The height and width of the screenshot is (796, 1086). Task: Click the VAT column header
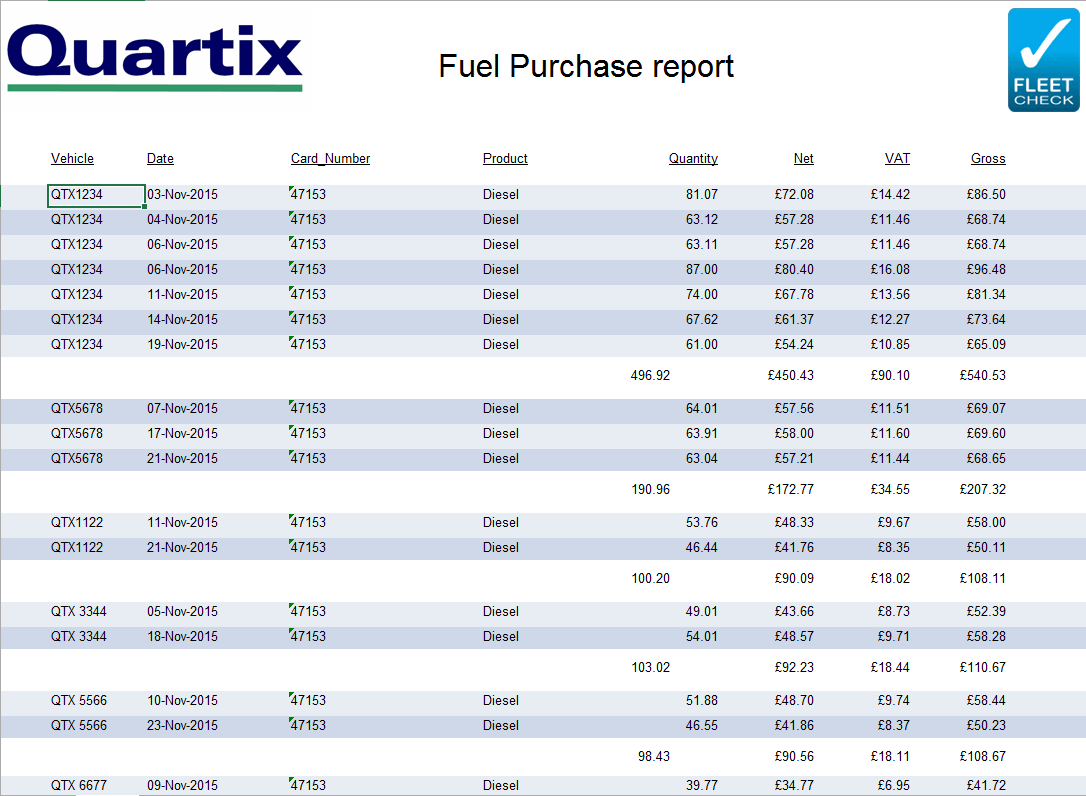[x=897, y=158]
